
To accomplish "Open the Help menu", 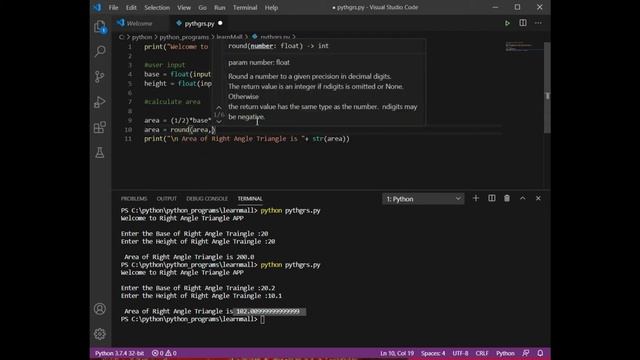I will (x=271, y=7).
